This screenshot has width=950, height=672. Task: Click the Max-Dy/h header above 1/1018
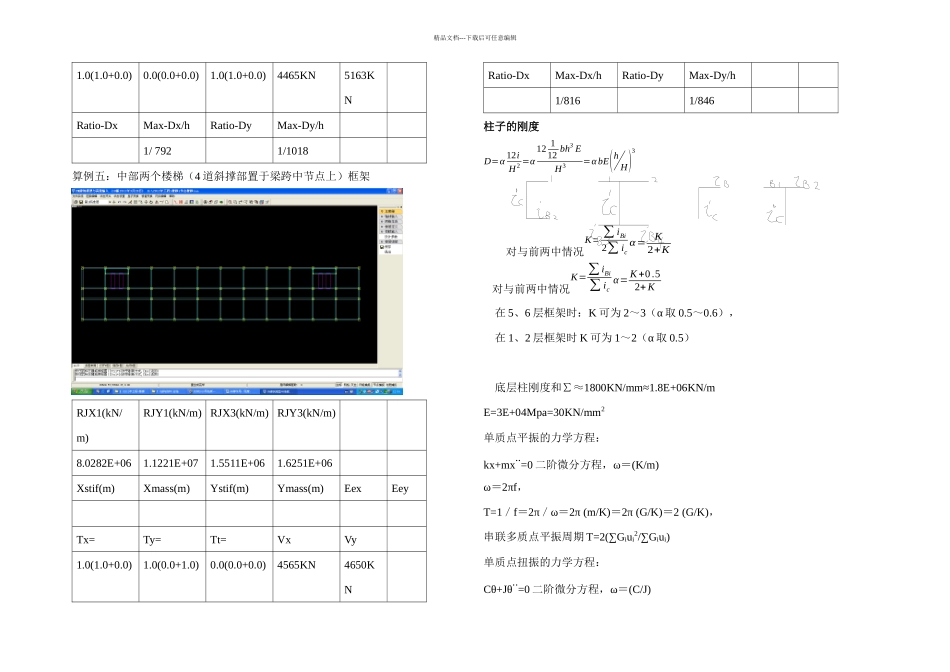pos(301,125)
